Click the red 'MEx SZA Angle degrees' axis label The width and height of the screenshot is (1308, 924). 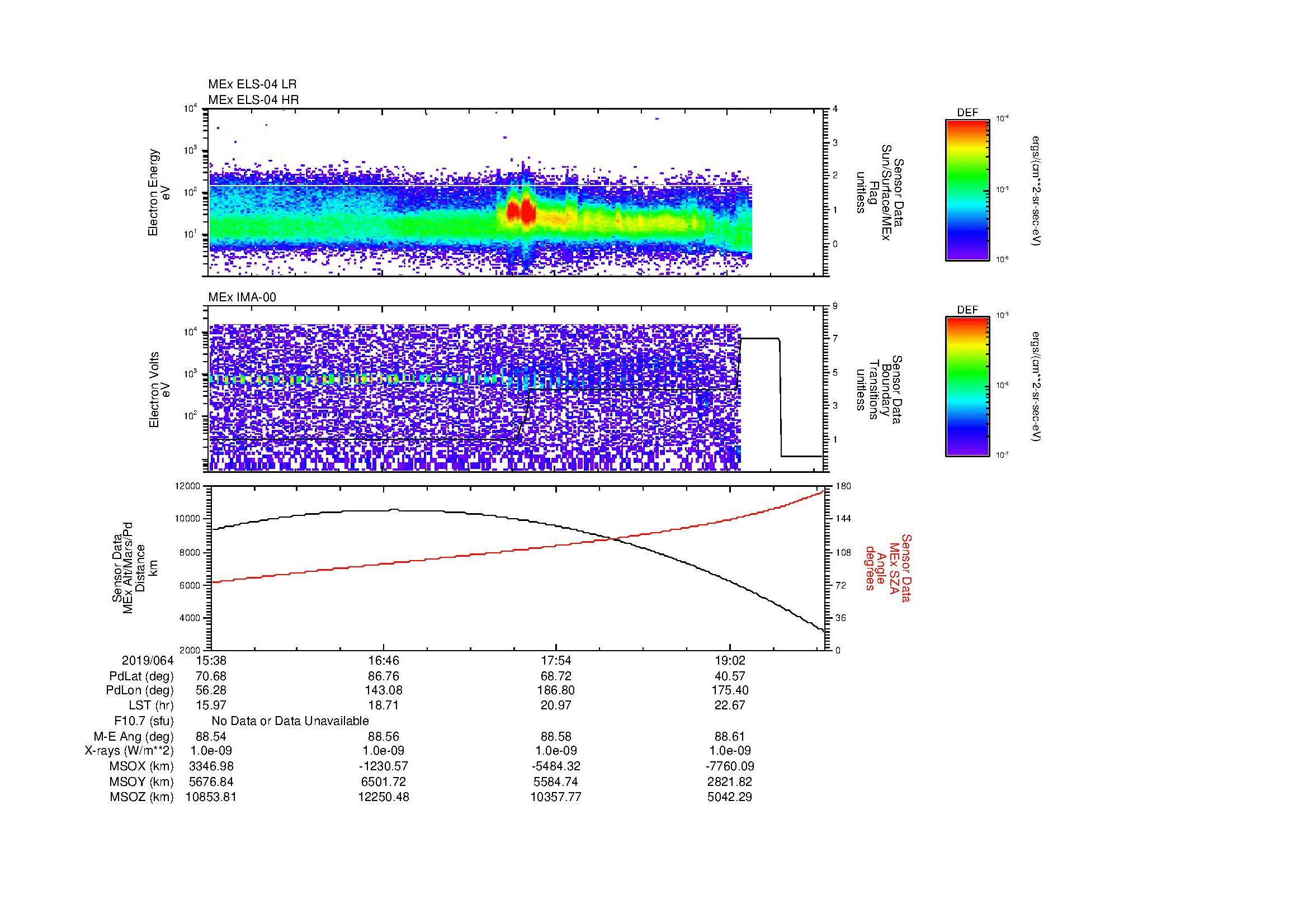tap(887, 567)
